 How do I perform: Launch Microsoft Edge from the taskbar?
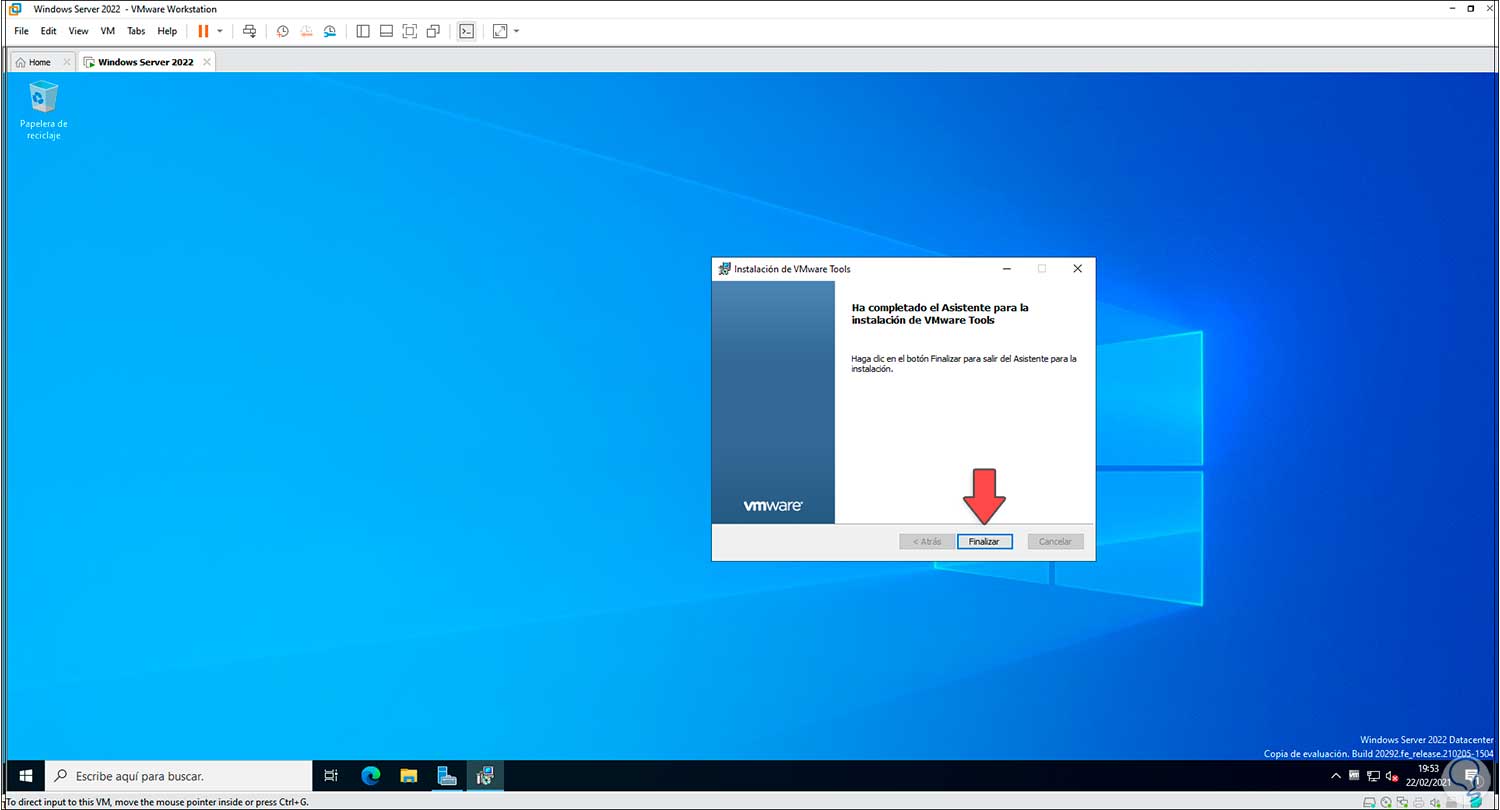coord(371,775)
